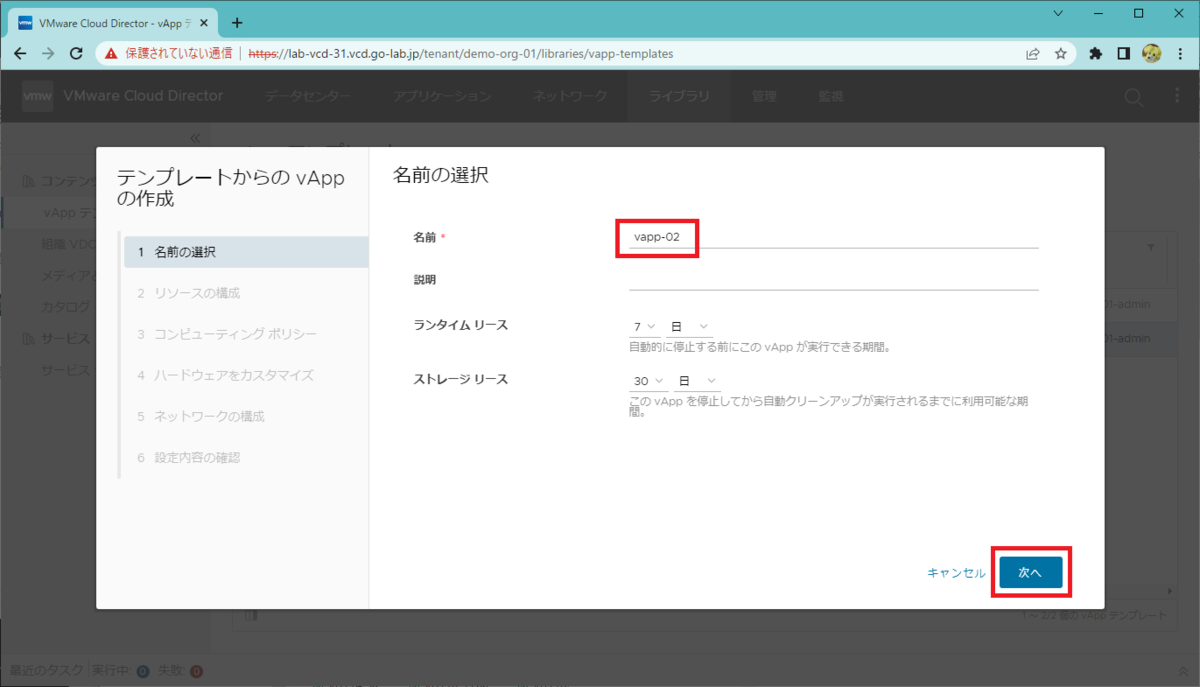
Task: Open the browser extensions puzzle icon
Action: [1096, 54]
